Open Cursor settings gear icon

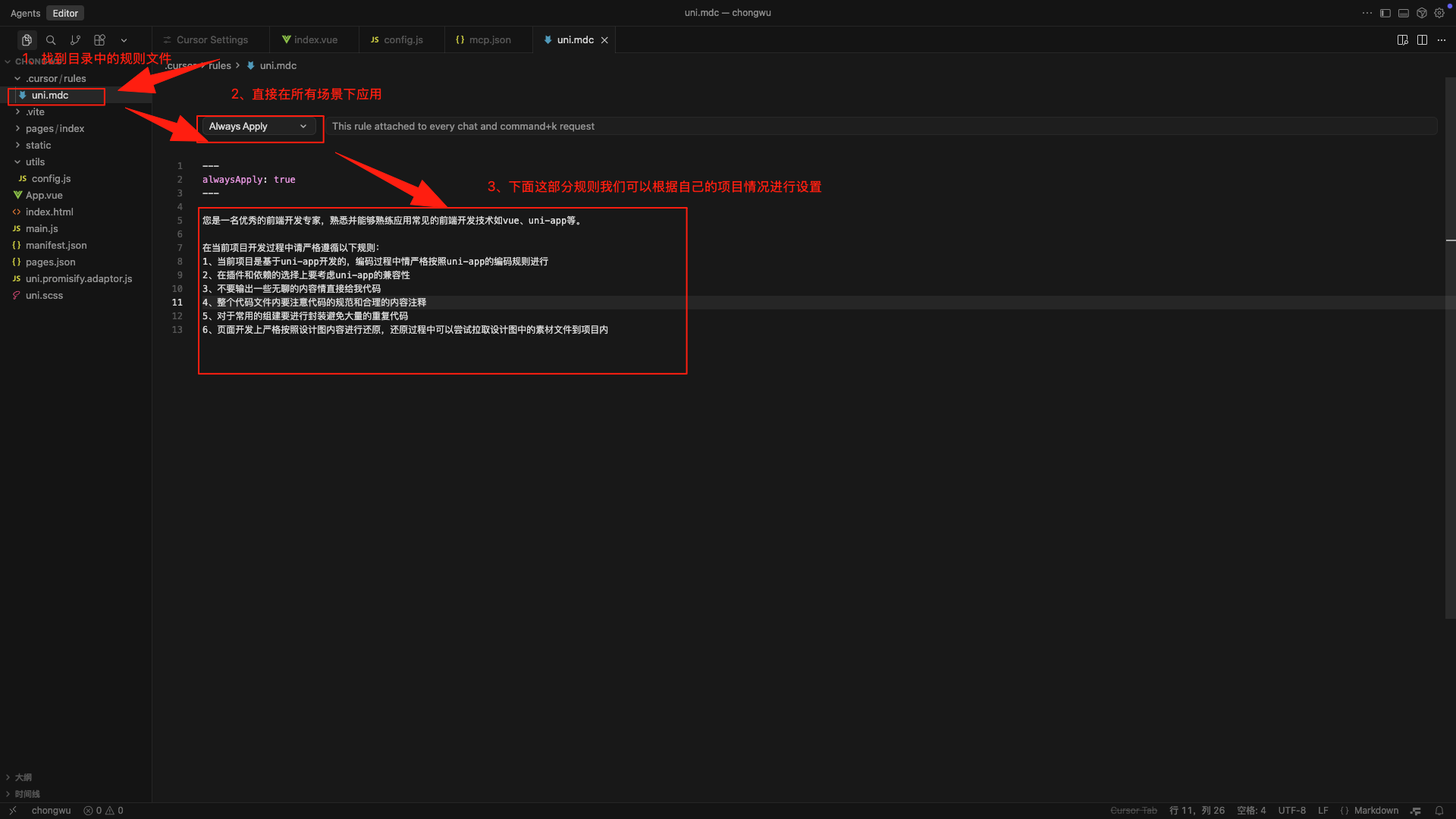tap(1439, 13)
